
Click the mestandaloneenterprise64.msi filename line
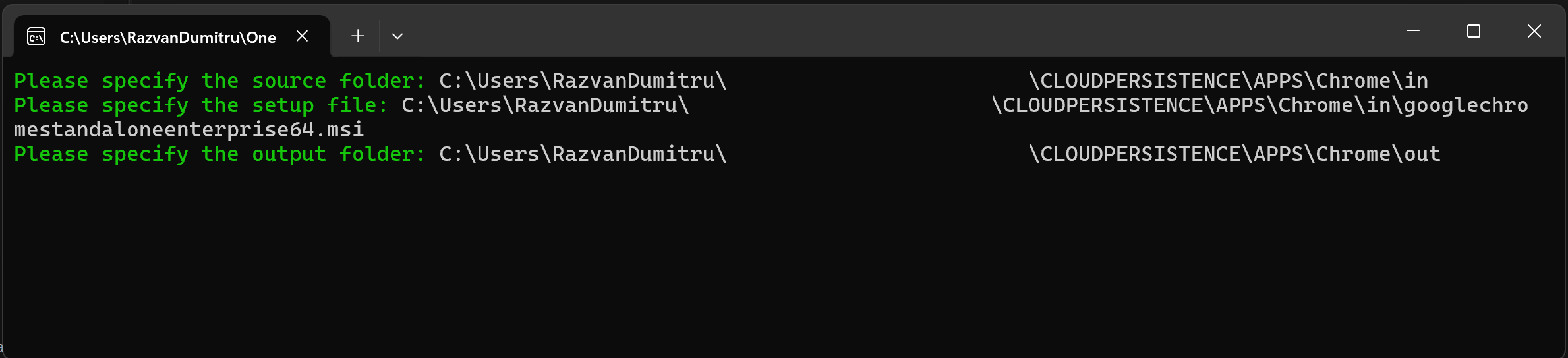tap(189, 130)
